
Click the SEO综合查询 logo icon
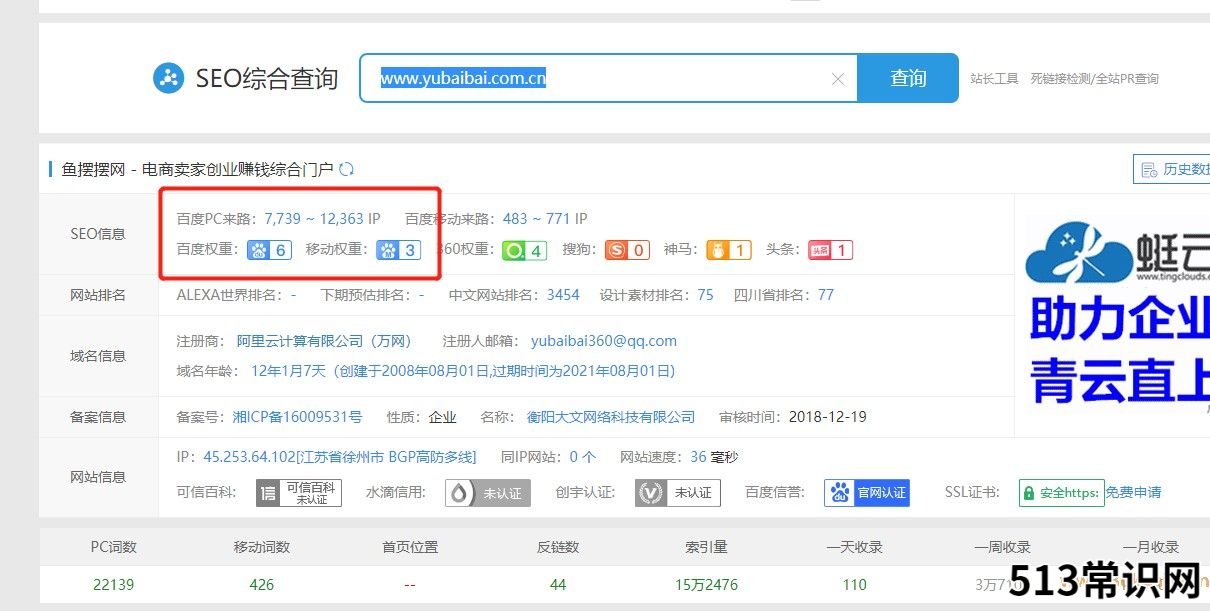tap(168, 78)
